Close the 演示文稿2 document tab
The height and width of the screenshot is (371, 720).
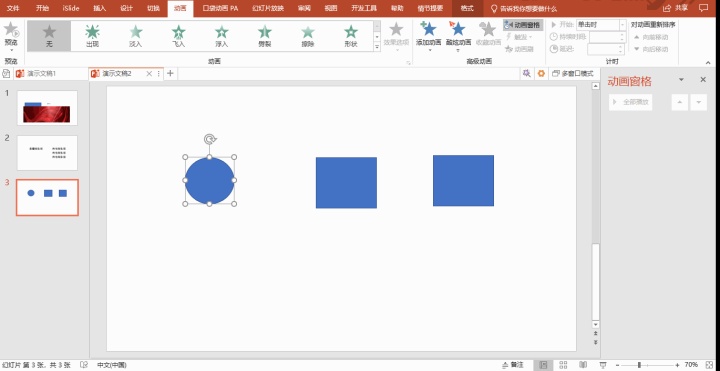coord(149,73)
